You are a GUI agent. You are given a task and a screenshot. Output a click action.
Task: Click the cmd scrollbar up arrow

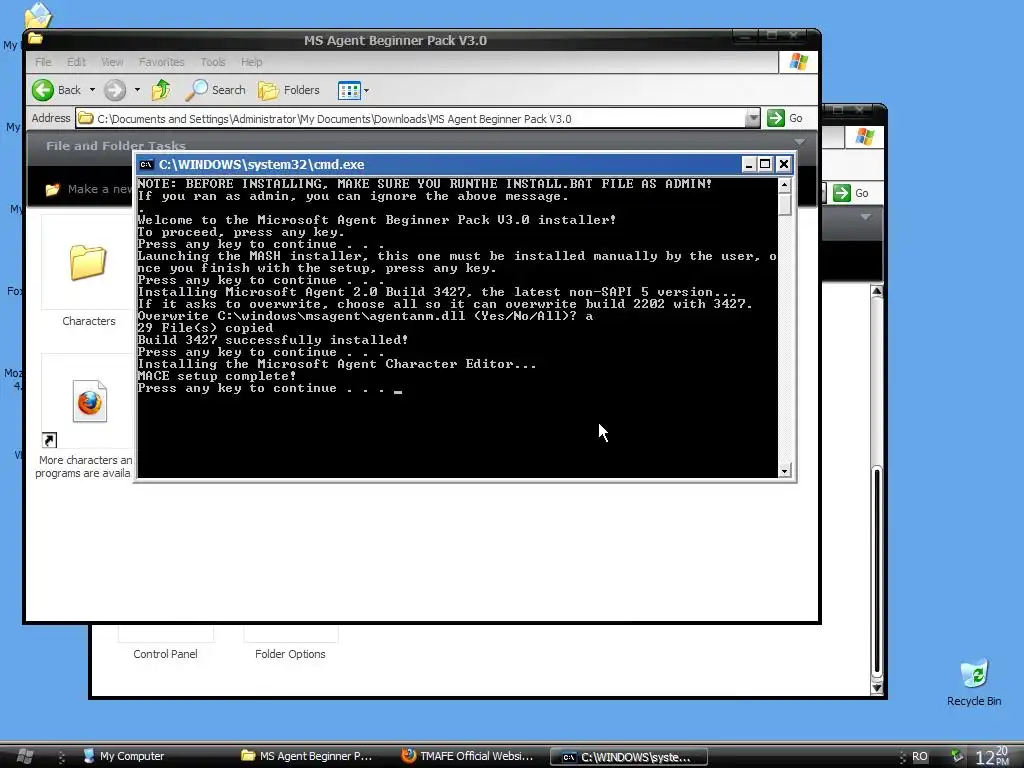pyautogui.click(x=785, y=185)
